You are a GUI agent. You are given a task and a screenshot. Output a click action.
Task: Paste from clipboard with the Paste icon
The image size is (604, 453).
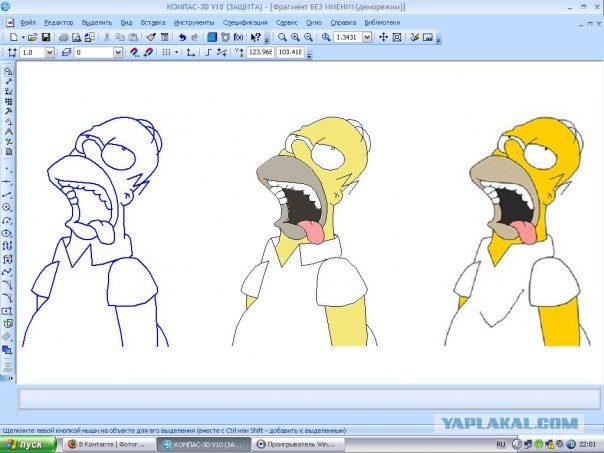coord(133,37)
